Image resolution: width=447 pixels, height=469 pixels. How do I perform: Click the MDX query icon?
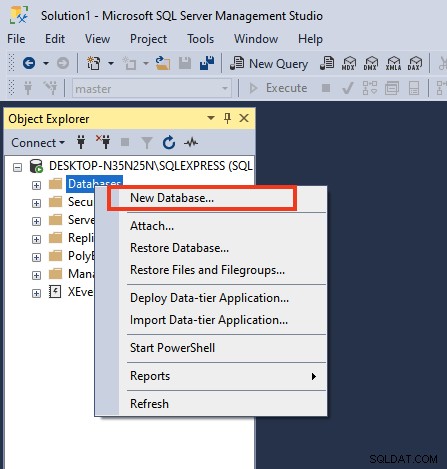tap(349, 63)
